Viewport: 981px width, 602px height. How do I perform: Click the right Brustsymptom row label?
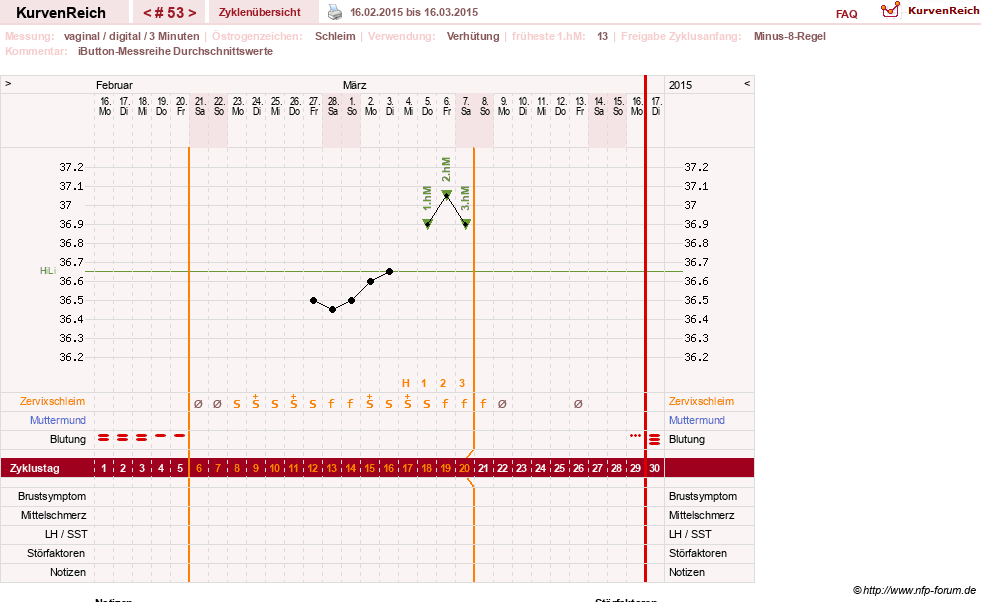coord(703,496)
